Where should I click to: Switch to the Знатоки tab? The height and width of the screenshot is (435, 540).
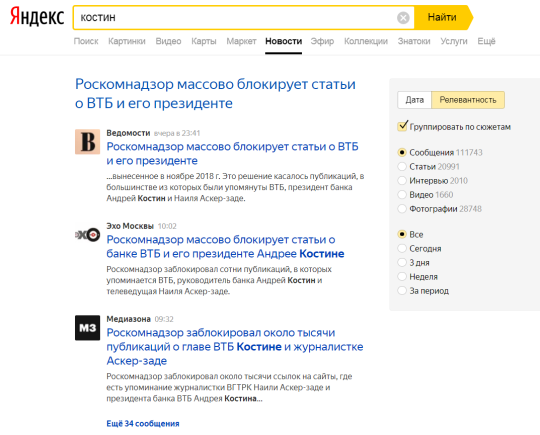414,41
